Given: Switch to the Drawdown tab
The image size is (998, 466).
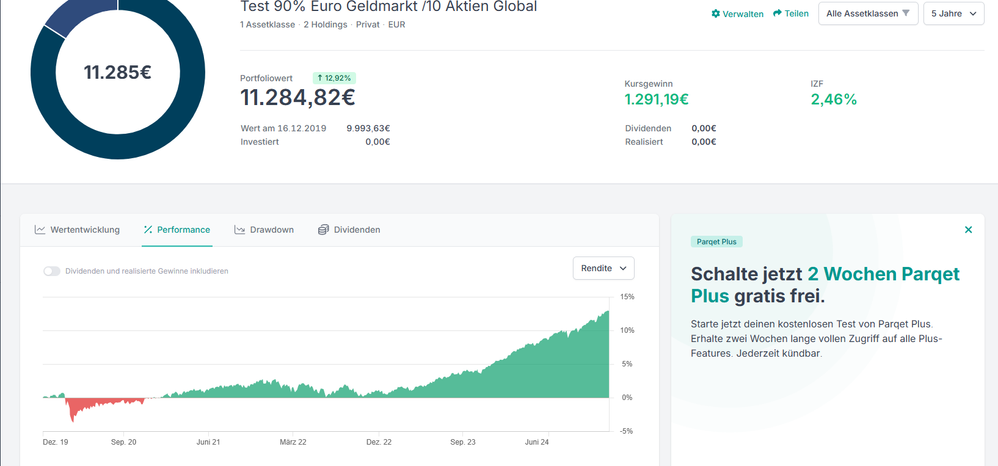Looking at the screenshot, I should pos(264,230).
